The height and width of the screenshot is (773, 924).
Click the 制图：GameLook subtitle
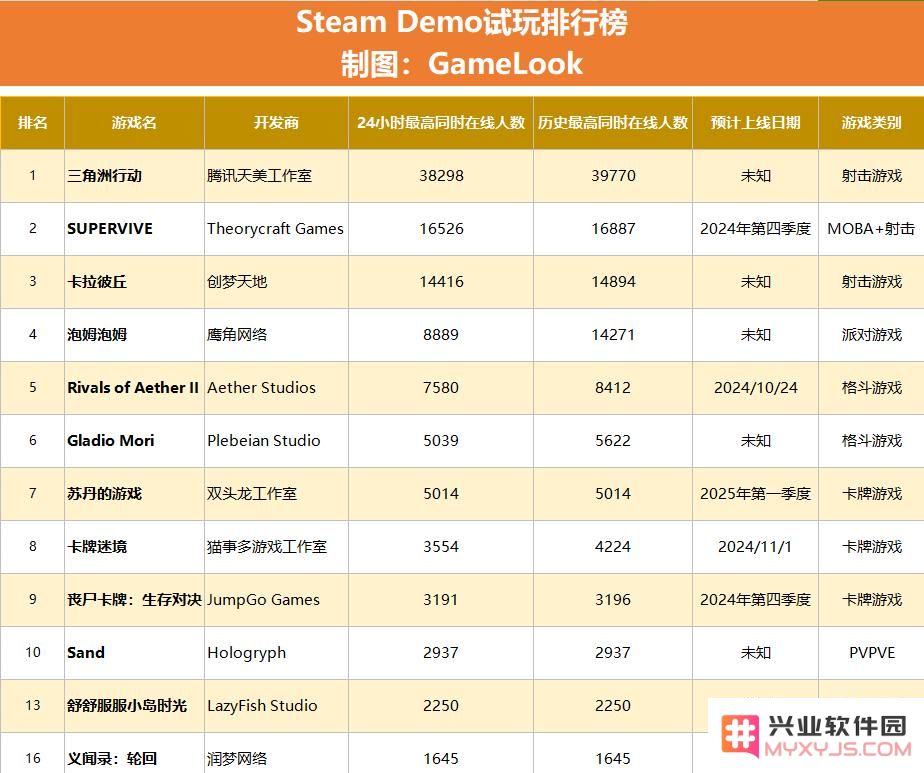461,64
